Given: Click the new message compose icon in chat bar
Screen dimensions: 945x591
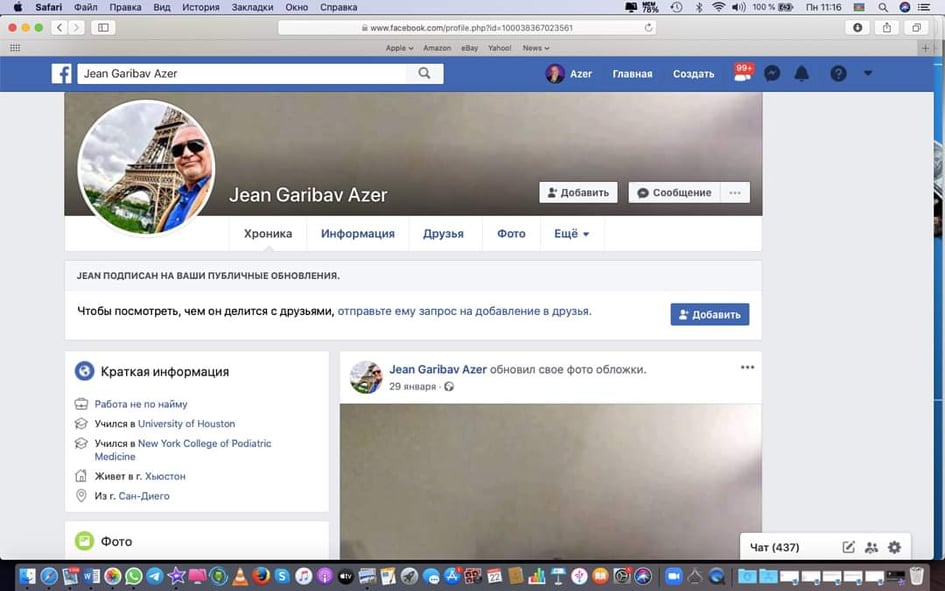Looking at the screenshot, I should pyautogui.click(x=849, y=547).
